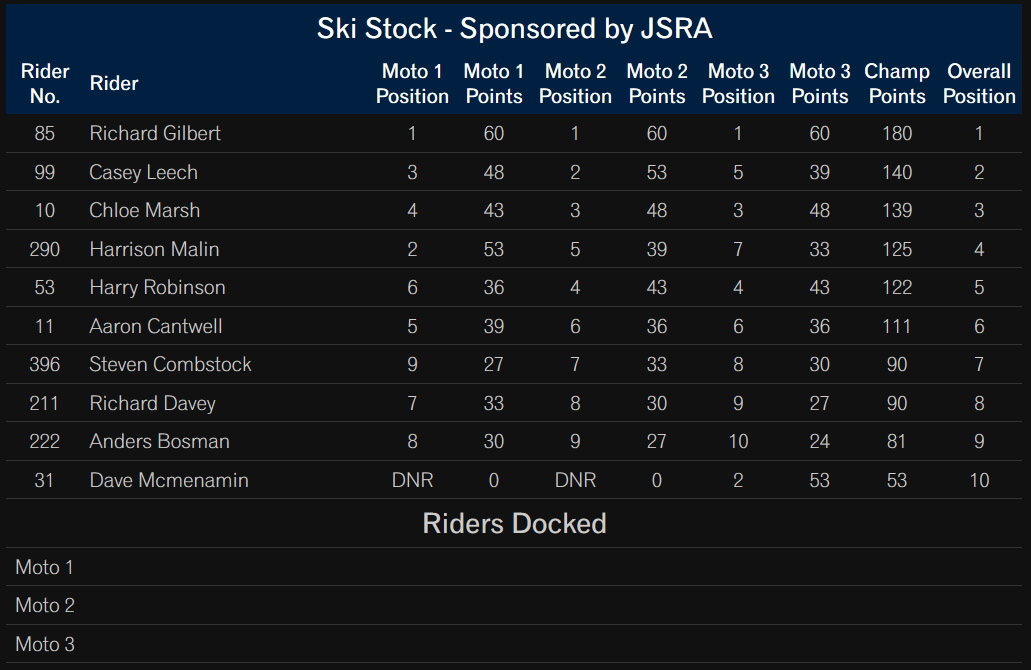Select the Champ Points column header
The height and width of the screenshot is (670, 1031).
coord(897,84)
